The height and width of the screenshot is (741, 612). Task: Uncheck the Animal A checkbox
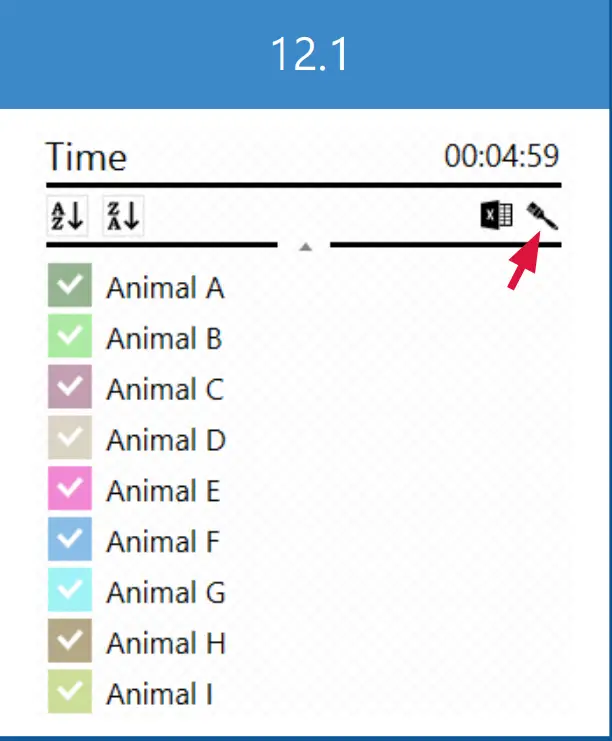69,286
